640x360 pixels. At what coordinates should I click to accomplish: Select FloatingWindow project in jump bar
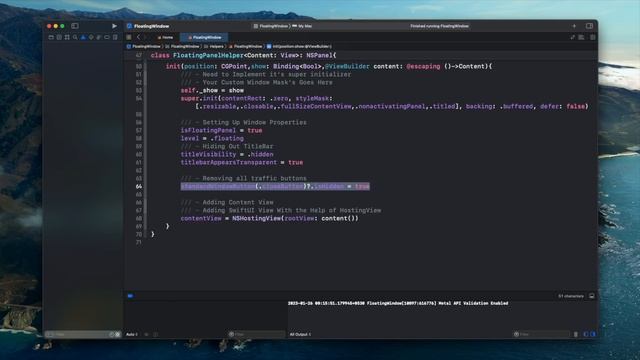tap(143, 47)
